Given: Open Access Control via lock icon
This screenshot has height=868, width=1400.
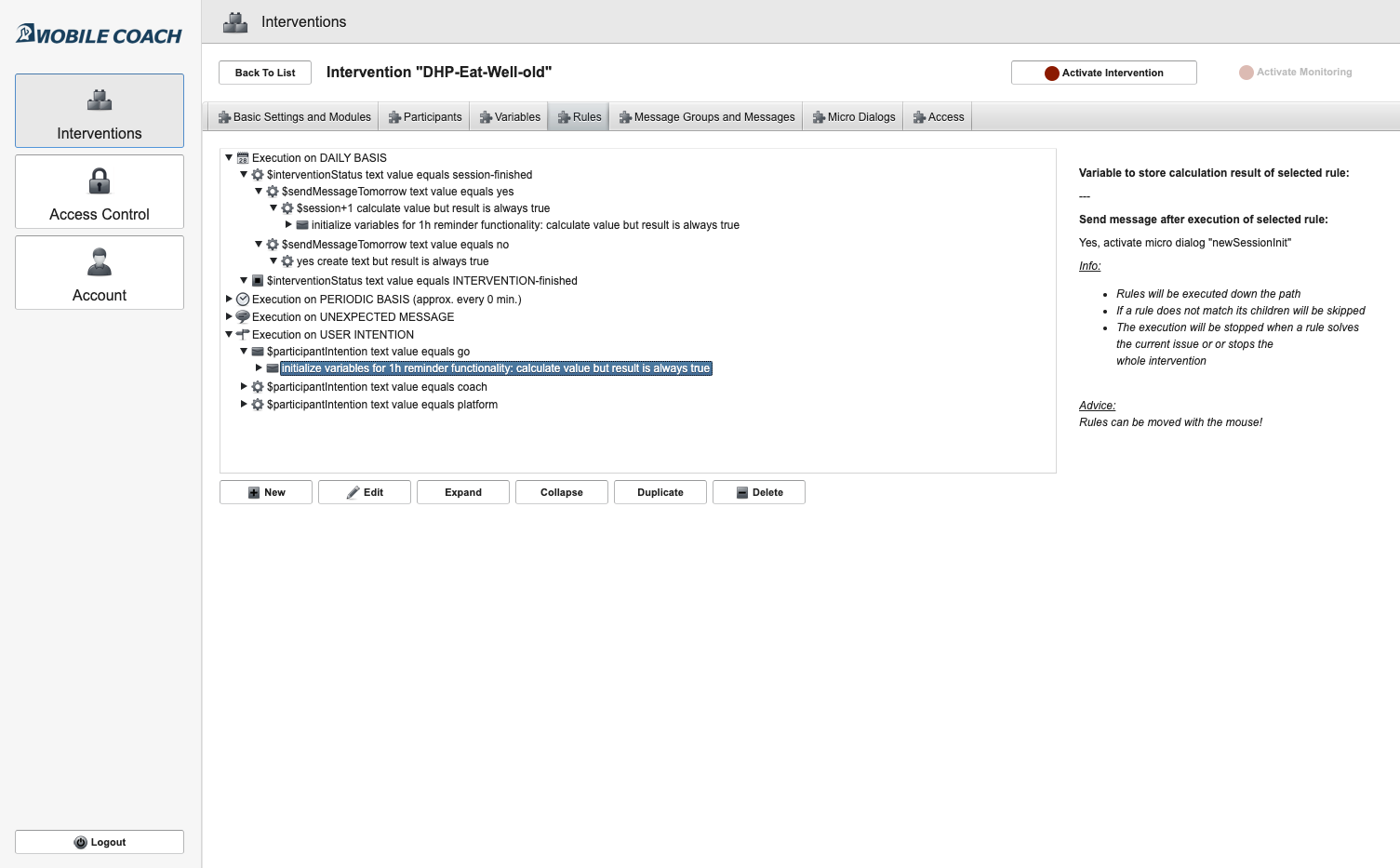Looking at the screenshot, I should (100, 180).
